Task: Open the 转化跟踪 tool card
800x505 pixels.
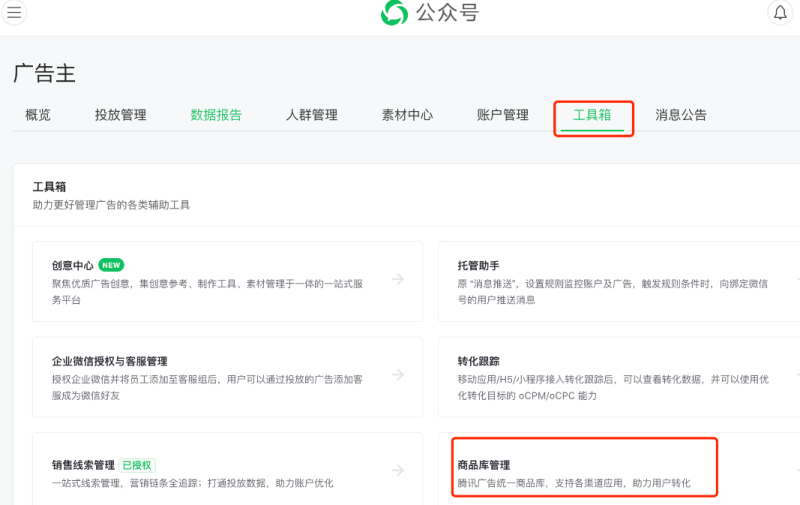Action: [x=619, y=377]
